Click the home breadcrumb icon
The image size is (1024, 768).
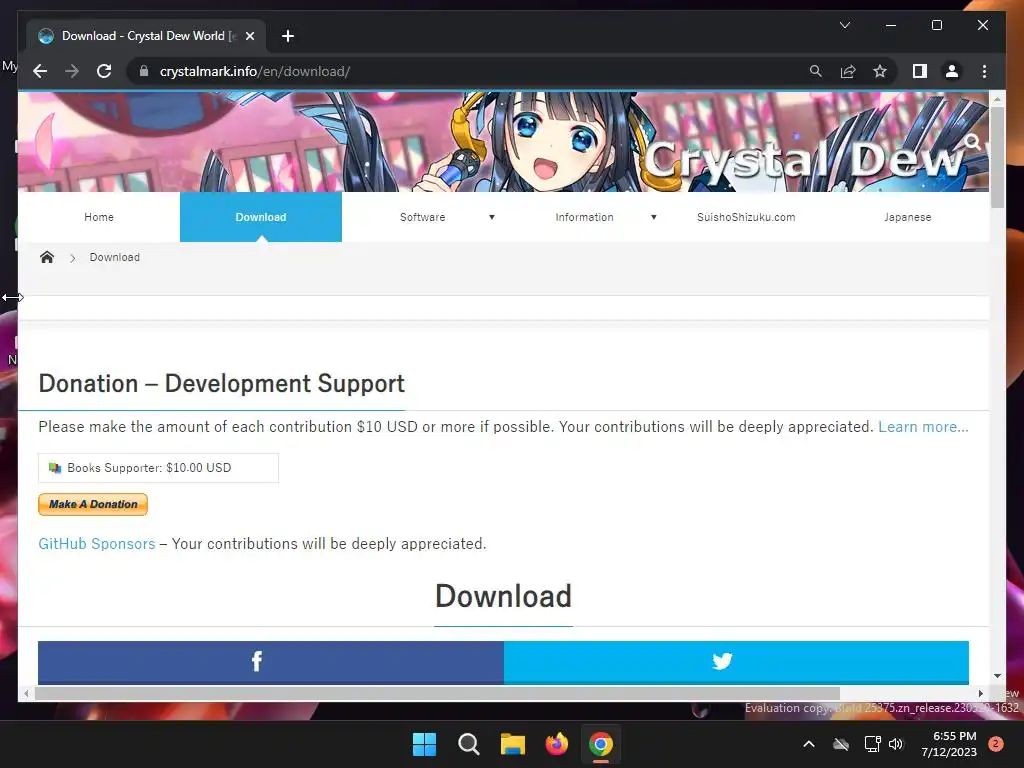(46, 257)
